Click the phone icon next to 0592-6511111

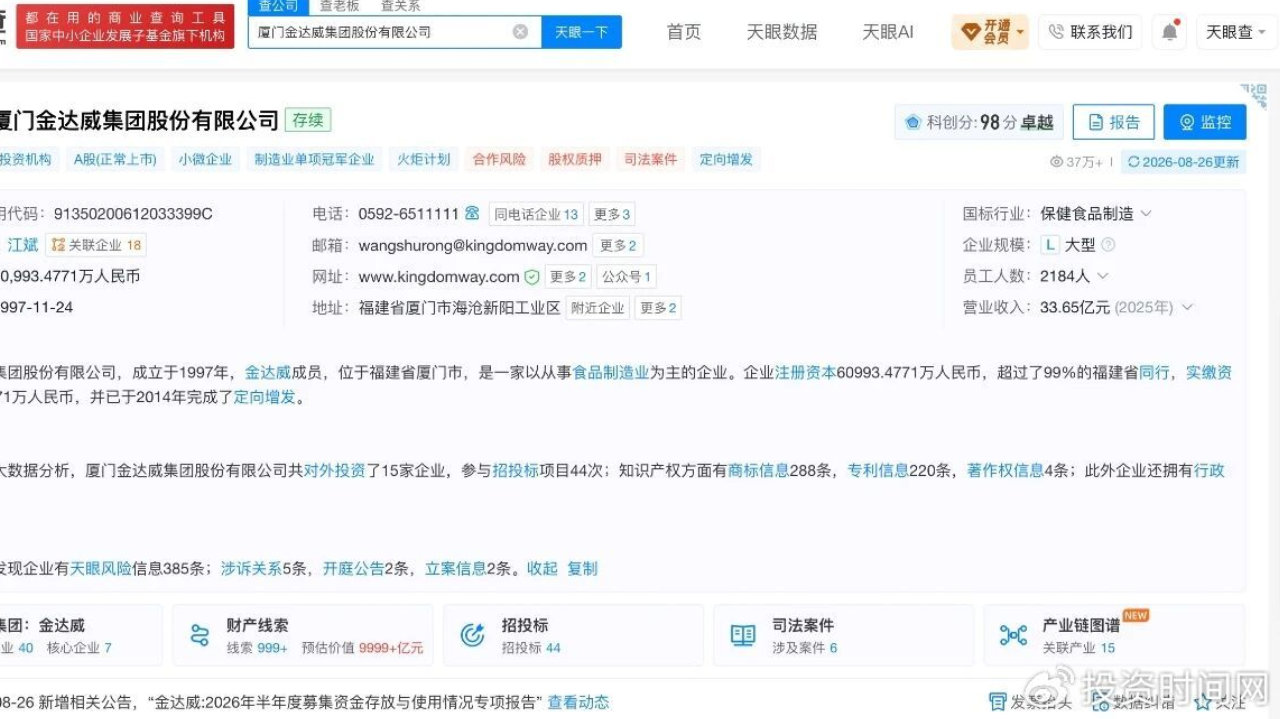pyautogui.click(x=472, y=213)
